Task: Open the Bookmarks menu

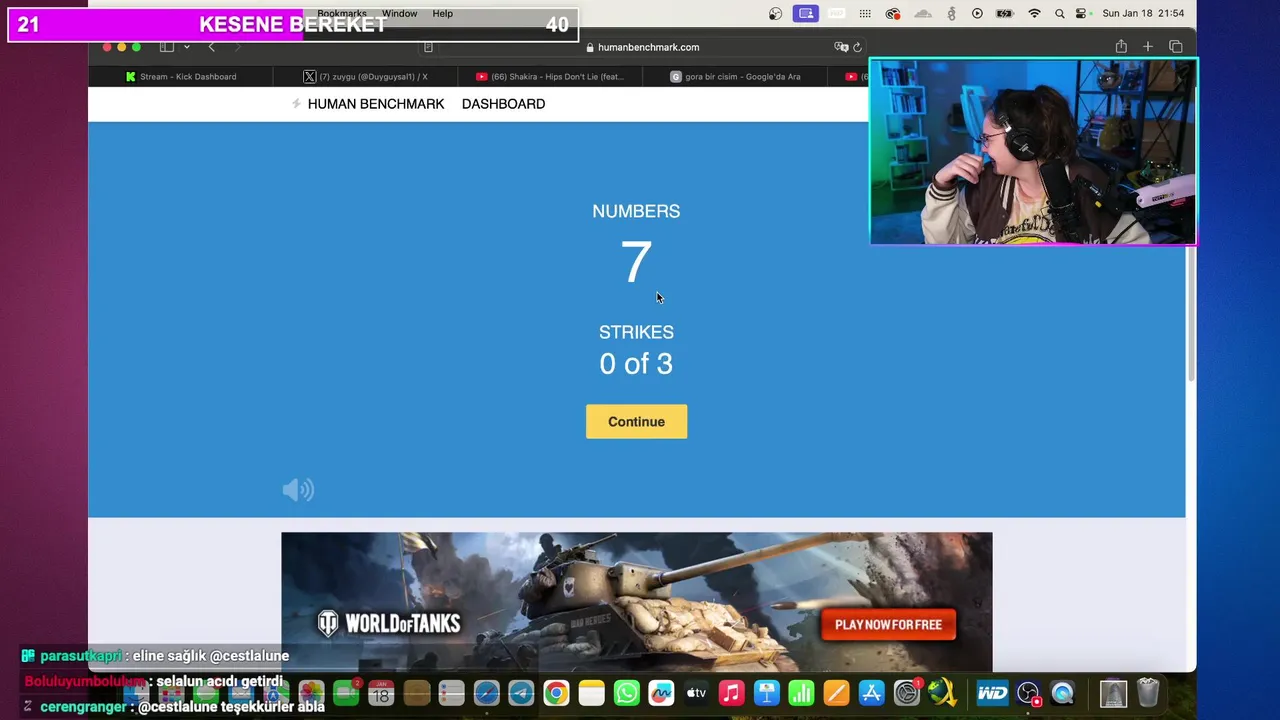Action: (342, 14)
